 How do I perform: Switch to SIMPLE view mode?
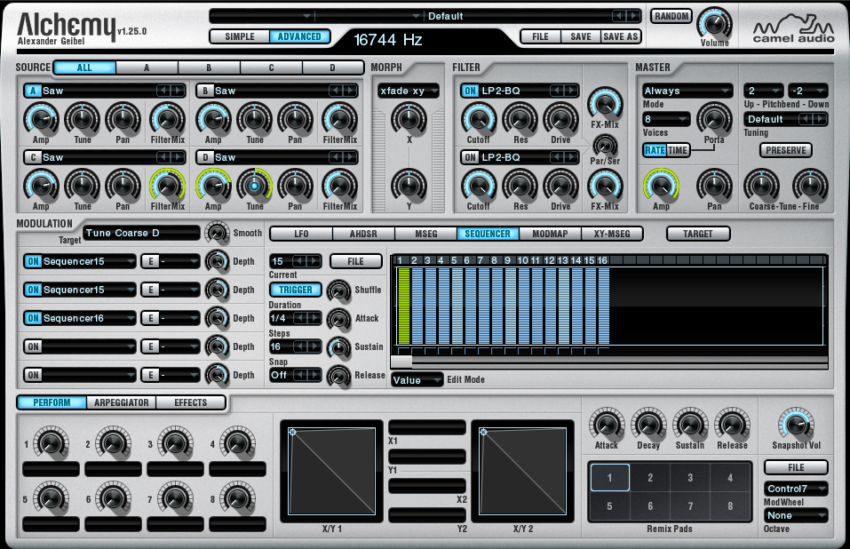click(x=240, y=36)
